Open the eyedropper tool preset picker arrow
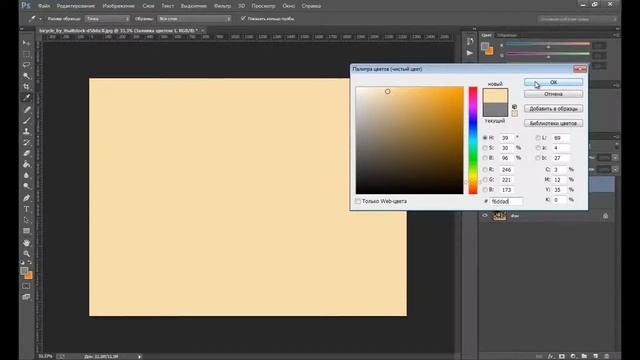The width and height of the screenshot is (640, 360). [x=40, y=19]
